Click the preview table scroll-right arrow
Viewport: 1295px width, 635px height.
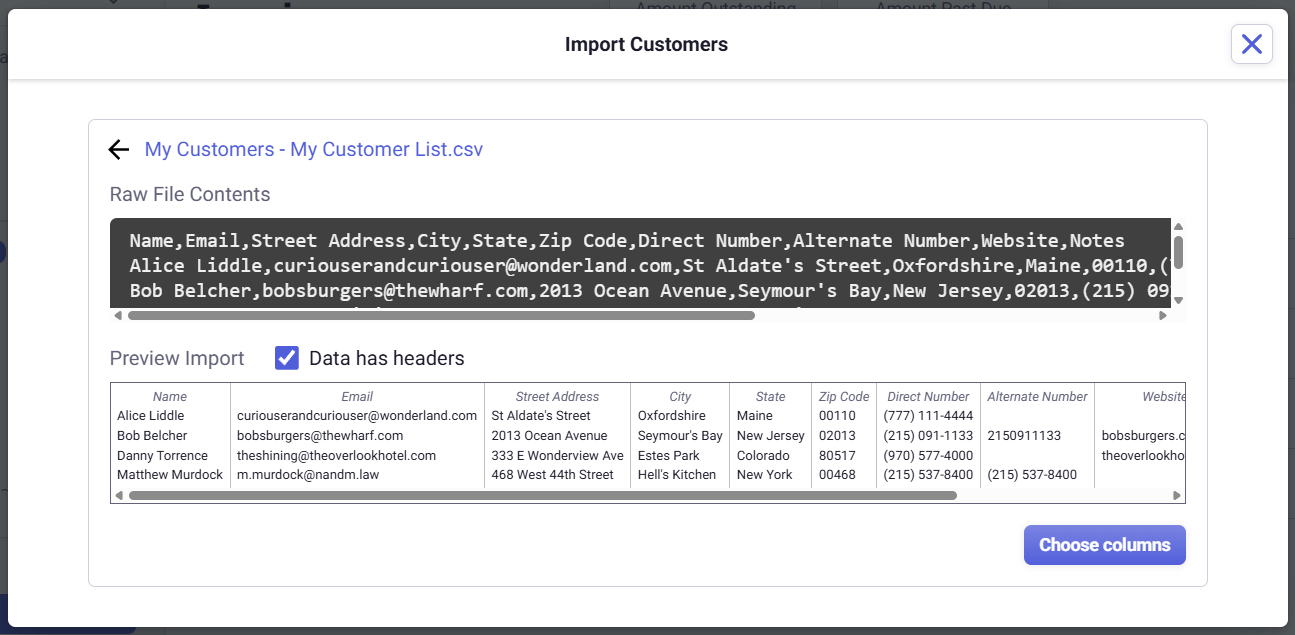pyautogui.click(x=1177, y=495)
